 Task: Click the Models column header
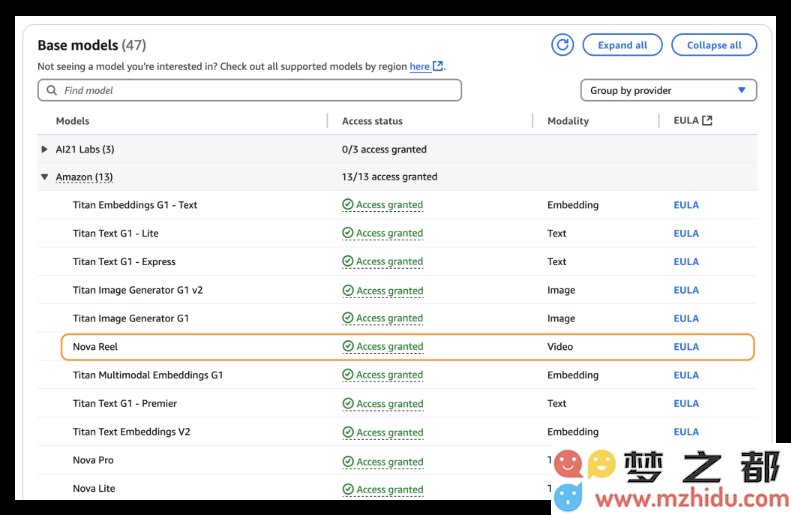point(73,121)
